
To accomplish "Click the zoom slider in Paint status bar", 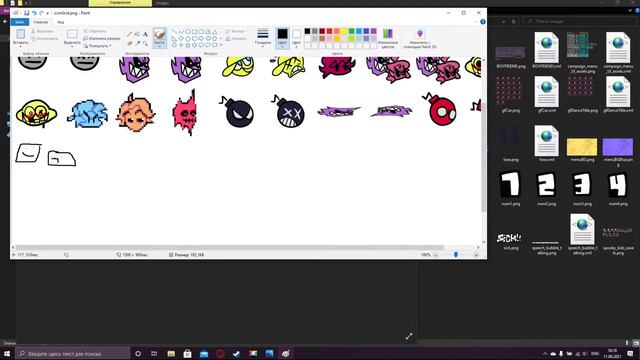I will (x=456, y=255).
